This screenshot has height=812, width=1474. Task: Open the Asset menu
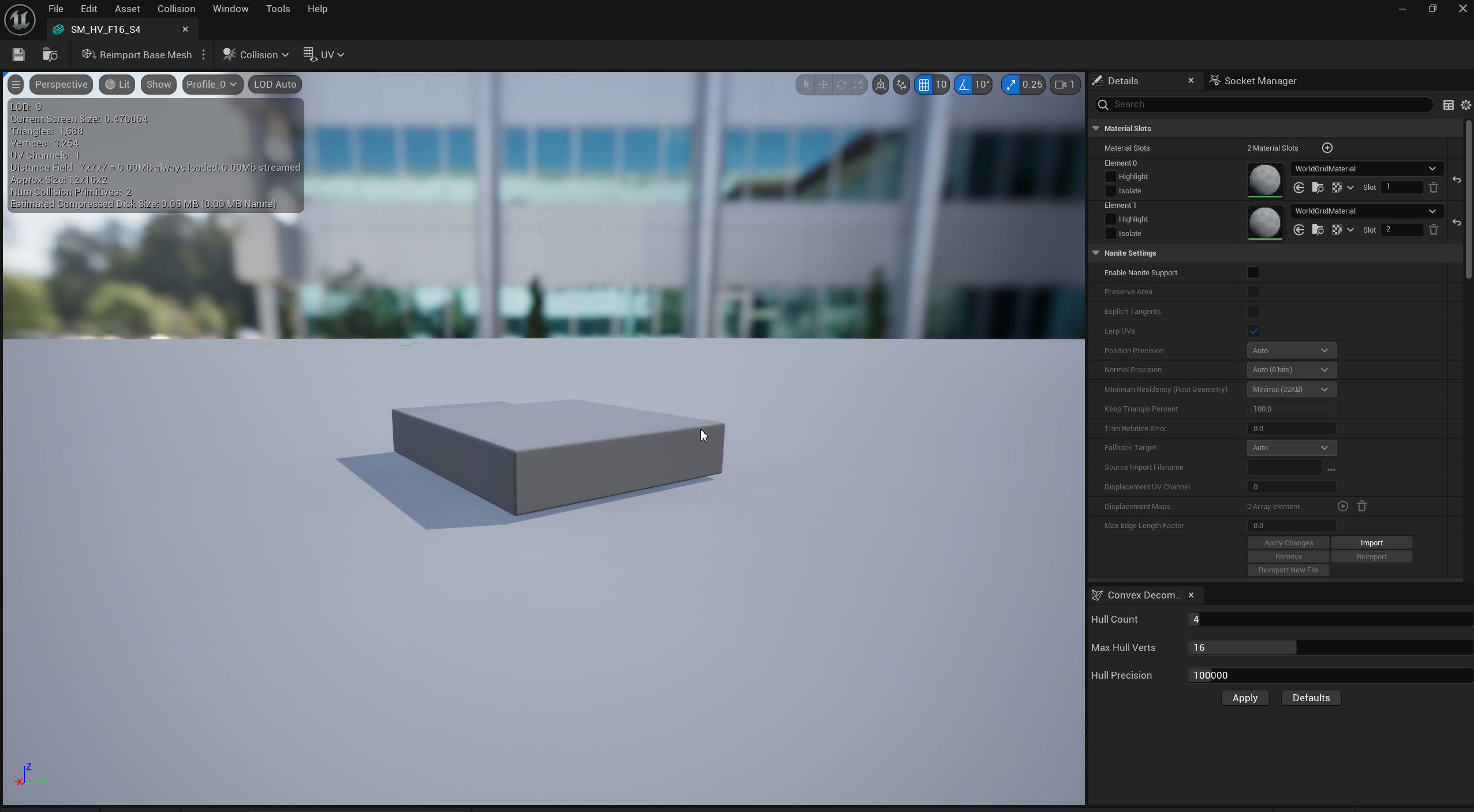[127, 9]
